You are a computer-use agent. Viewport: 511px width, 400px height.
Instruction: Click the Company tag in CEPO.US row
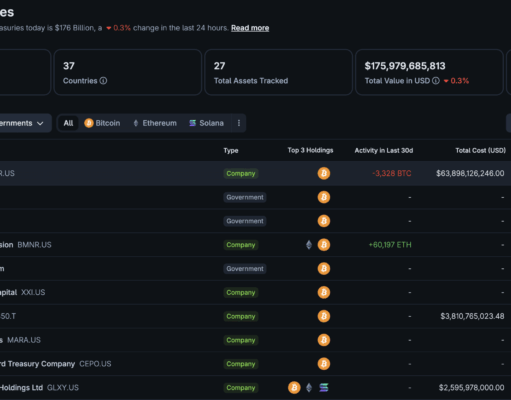(241, 364)
